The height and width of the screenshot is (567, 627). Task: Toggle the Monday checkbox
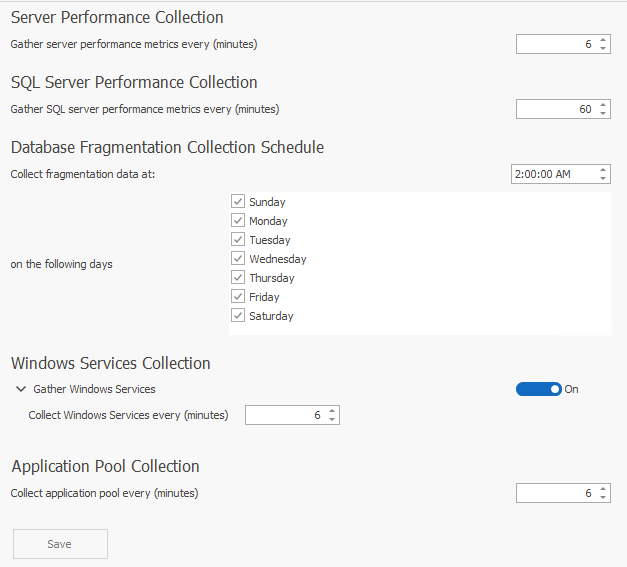(238, 221)
